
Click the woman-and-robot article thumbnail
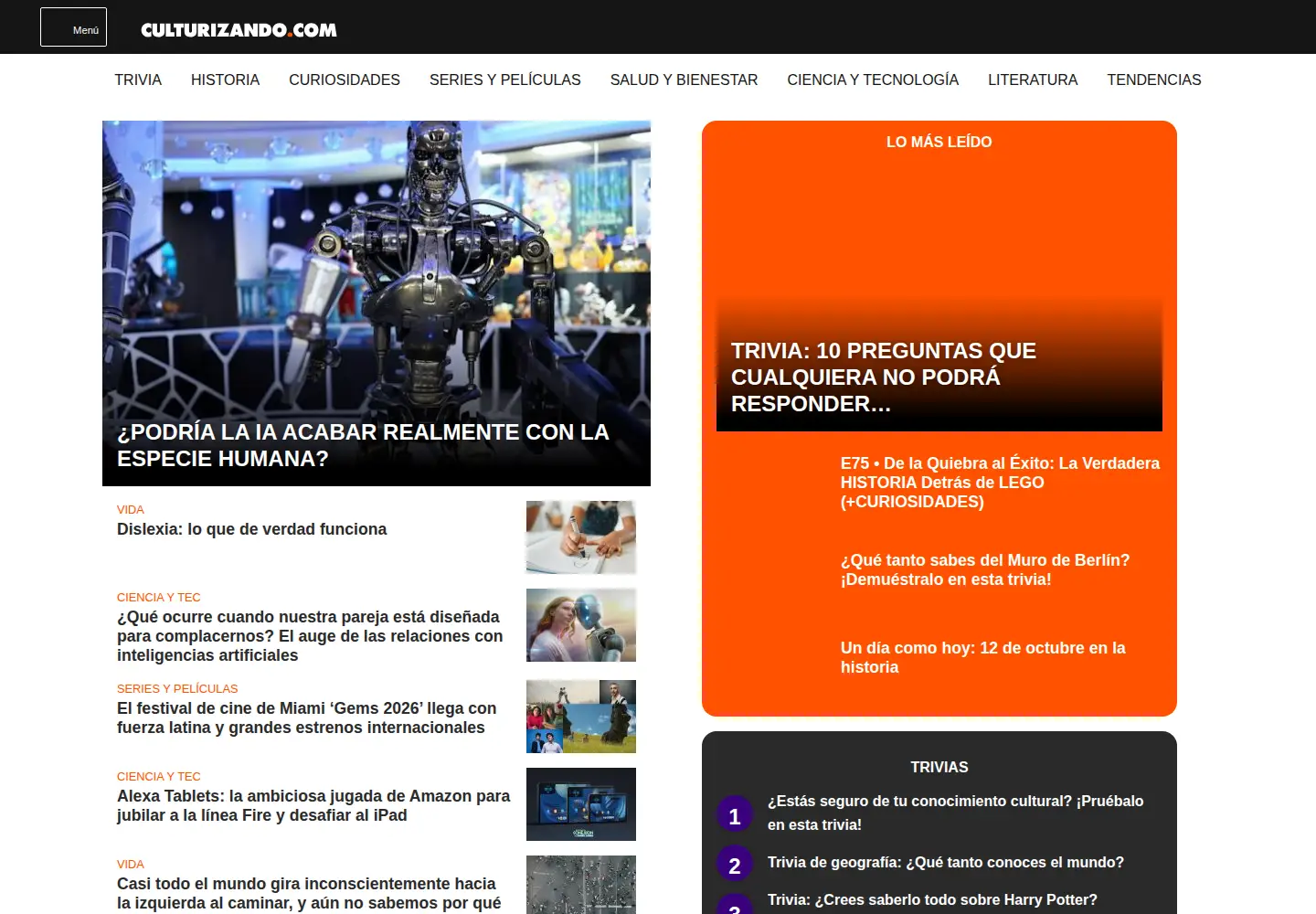[581, 625]
